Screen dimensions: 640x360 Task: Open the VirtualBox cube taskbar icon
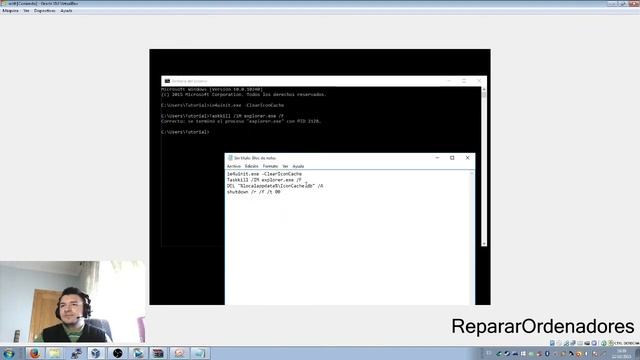[96, 353]
